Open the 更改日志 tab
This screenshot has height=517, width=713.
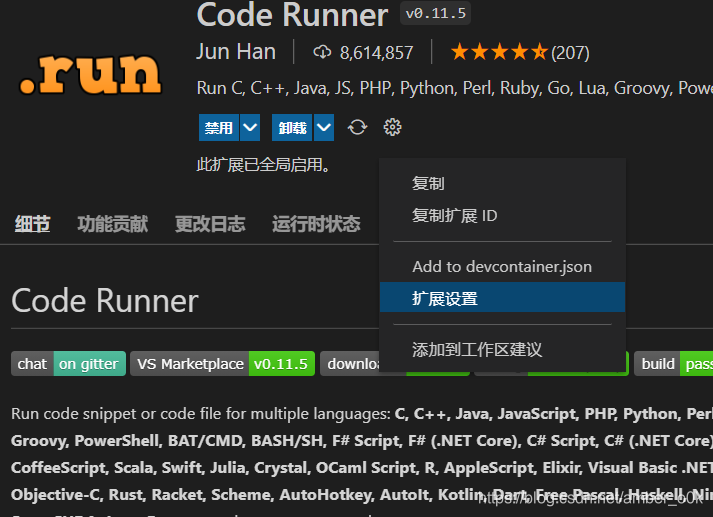pos(210,224)
